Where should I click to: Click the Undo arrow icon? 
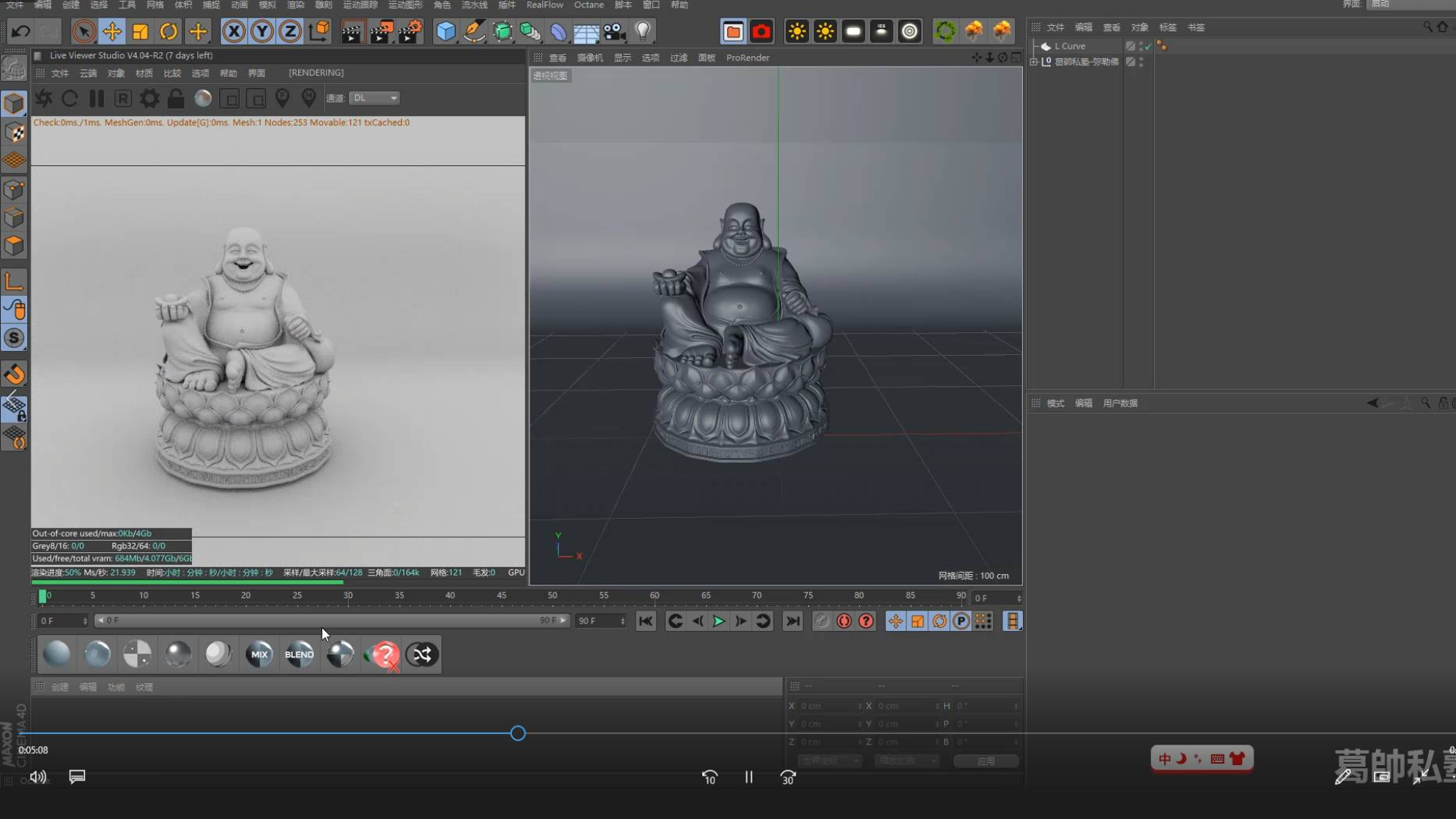coord(21,31)
